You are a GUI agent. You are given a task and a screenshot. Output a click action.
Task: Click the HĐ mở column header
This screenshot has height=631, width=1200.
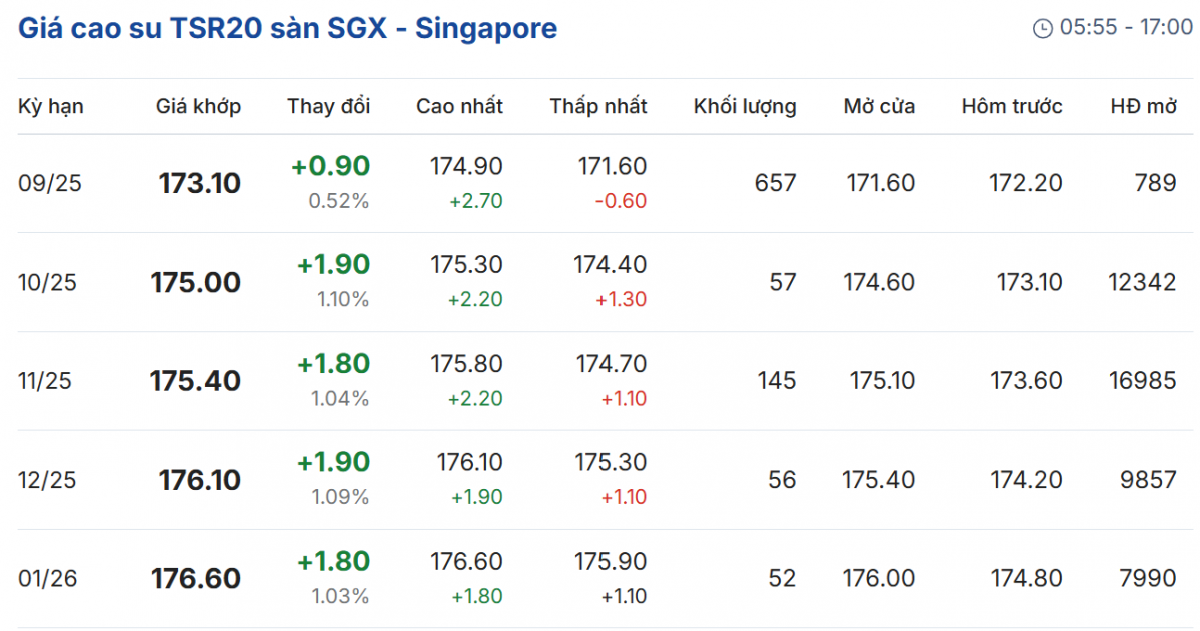[1143, 106]
